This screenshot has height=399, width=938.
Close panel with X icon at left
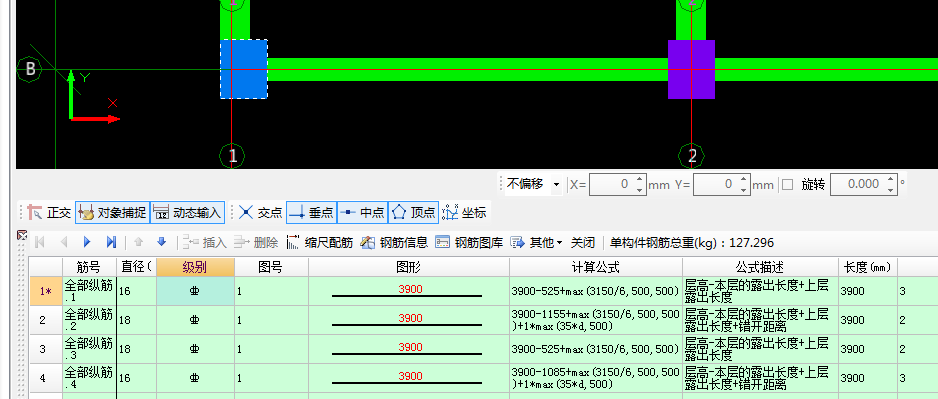point(22,235)
